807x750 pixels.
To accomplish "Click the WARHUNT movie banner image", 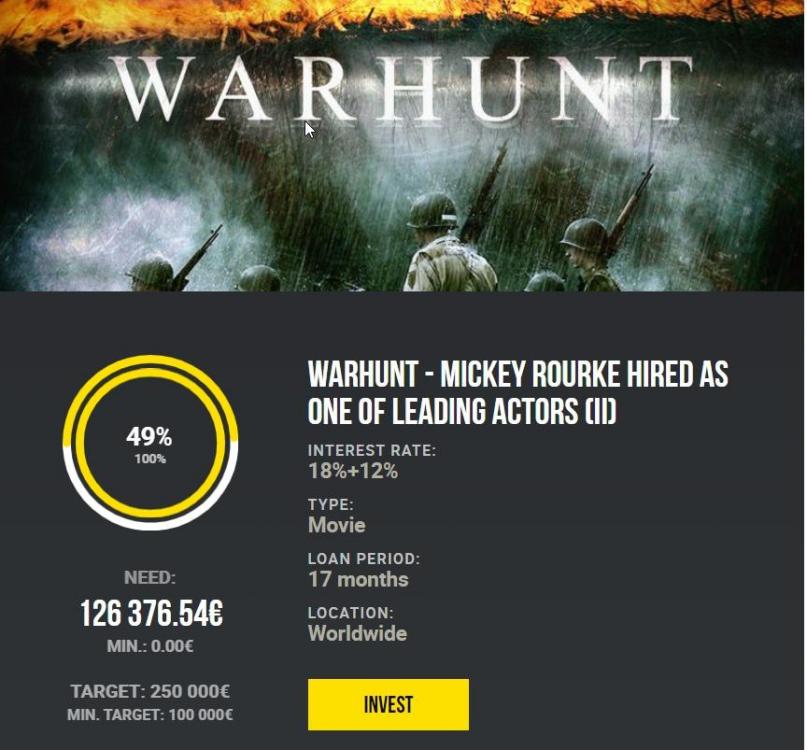I will 402,146.
